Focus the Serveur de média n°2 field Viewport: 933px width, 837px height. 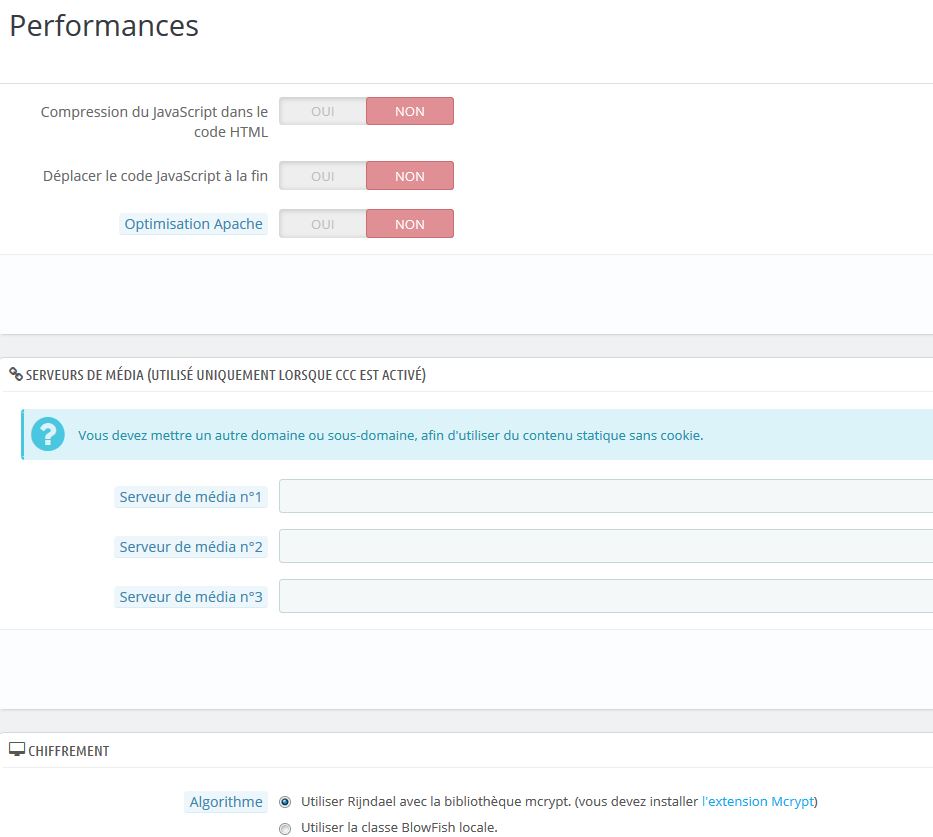pos(606,546)
